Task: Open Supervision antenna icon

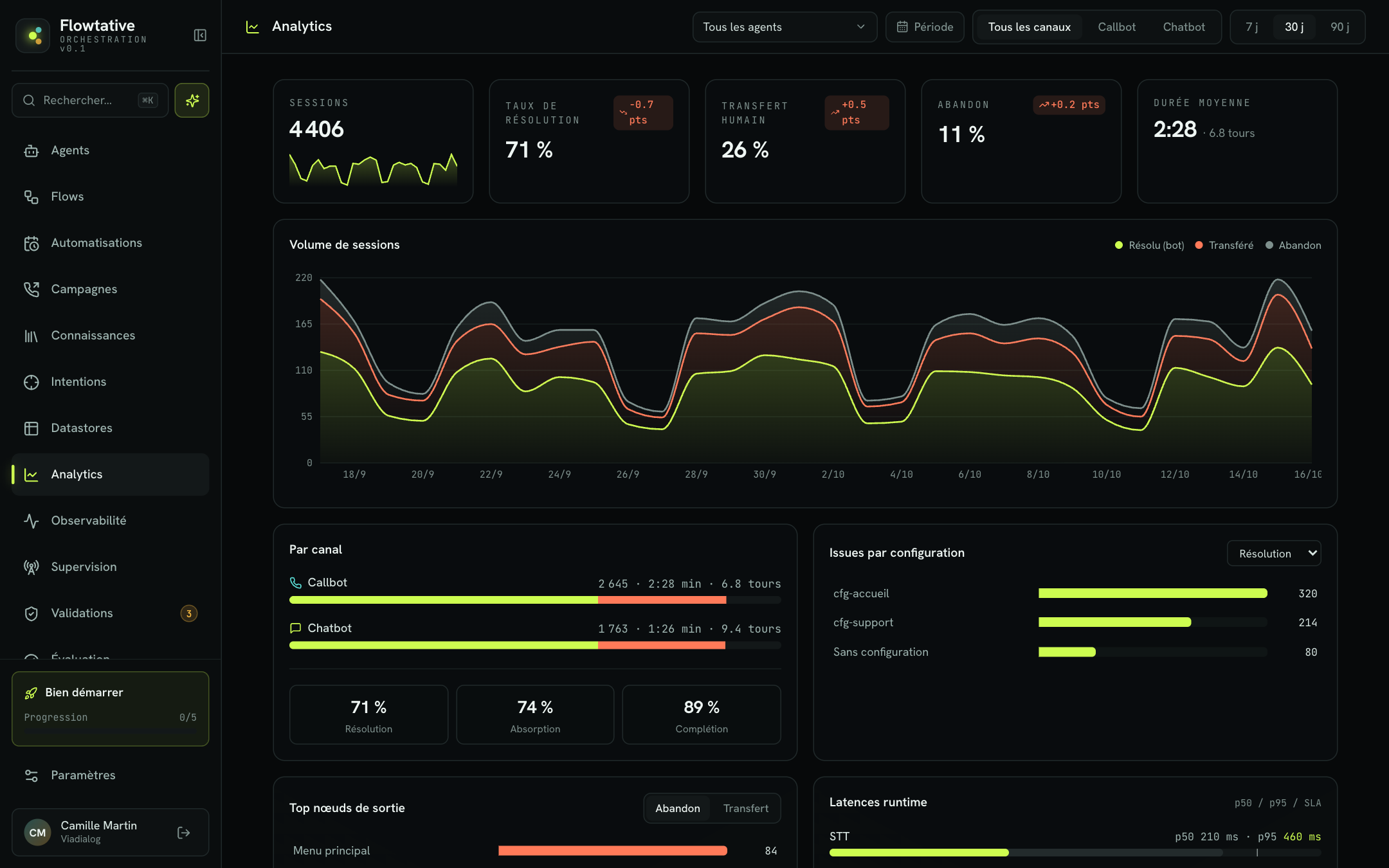Action: click(32, 567)
